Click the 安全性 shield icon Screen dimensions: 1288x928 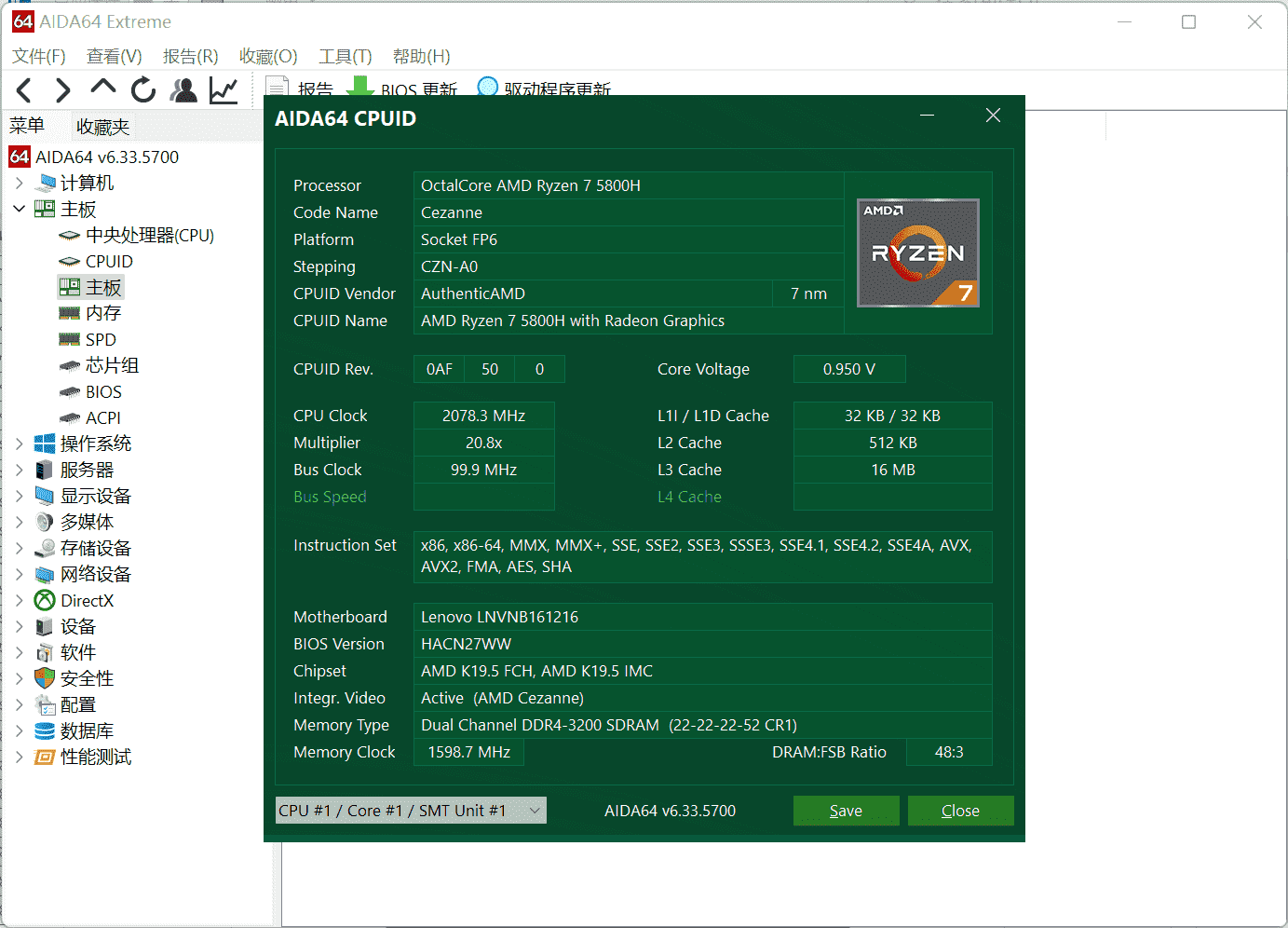(x=45, y=678)
